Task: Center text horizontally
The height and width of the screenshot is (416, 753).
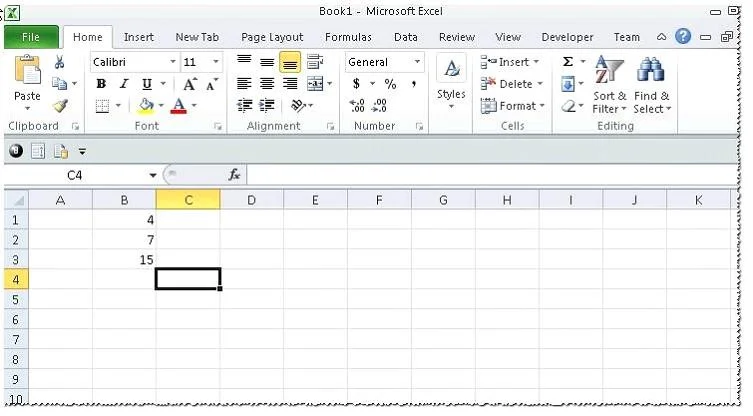Action: point(267,84)
